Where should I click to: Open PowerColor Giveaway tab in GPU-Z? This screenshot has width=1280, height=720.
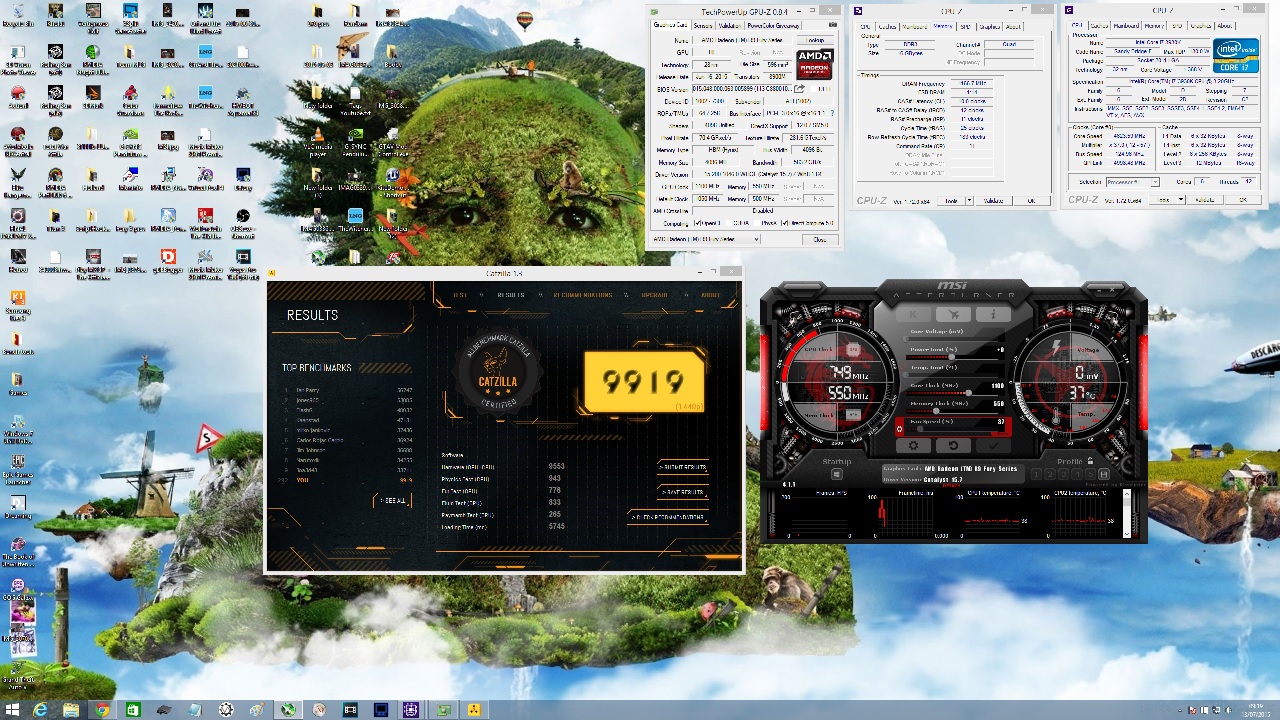773,25
